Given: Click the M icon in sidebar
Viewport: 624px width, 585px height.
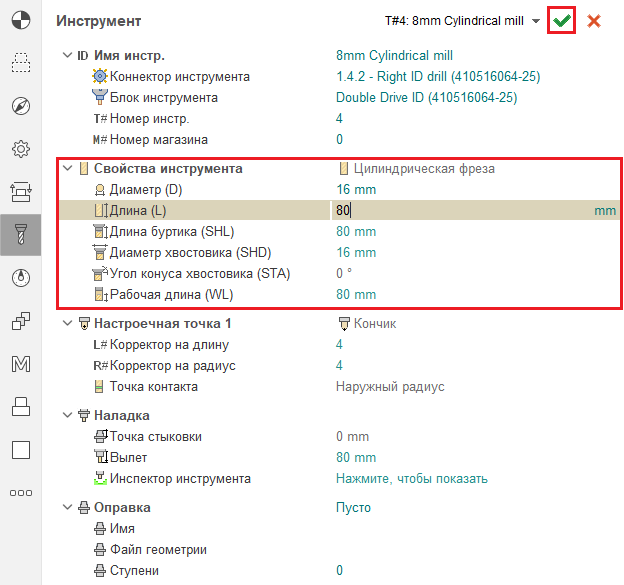Looking at the screenshot, I should click(x=20, y=364).
